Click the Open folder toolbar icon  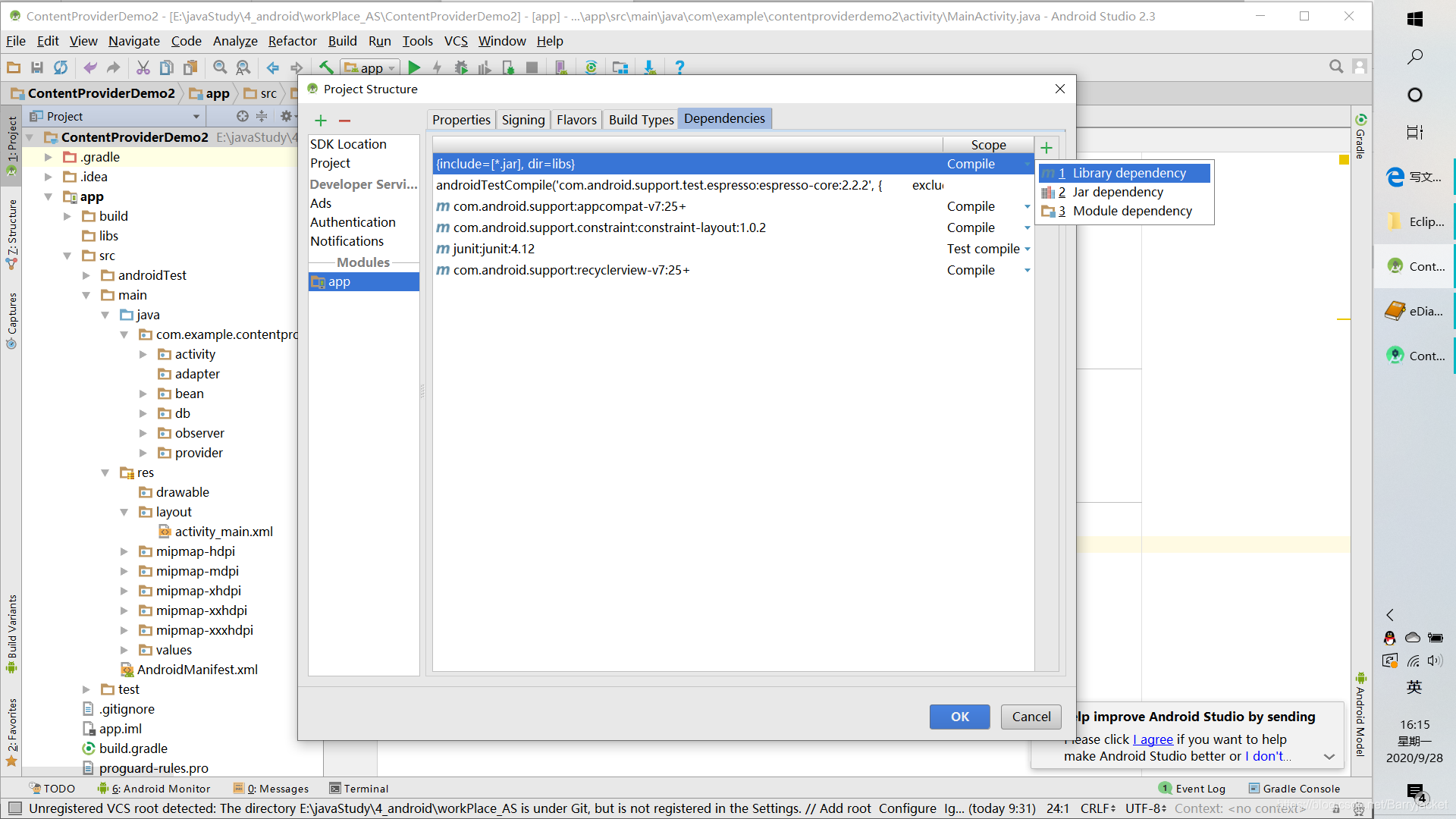[x=14, y=67]
